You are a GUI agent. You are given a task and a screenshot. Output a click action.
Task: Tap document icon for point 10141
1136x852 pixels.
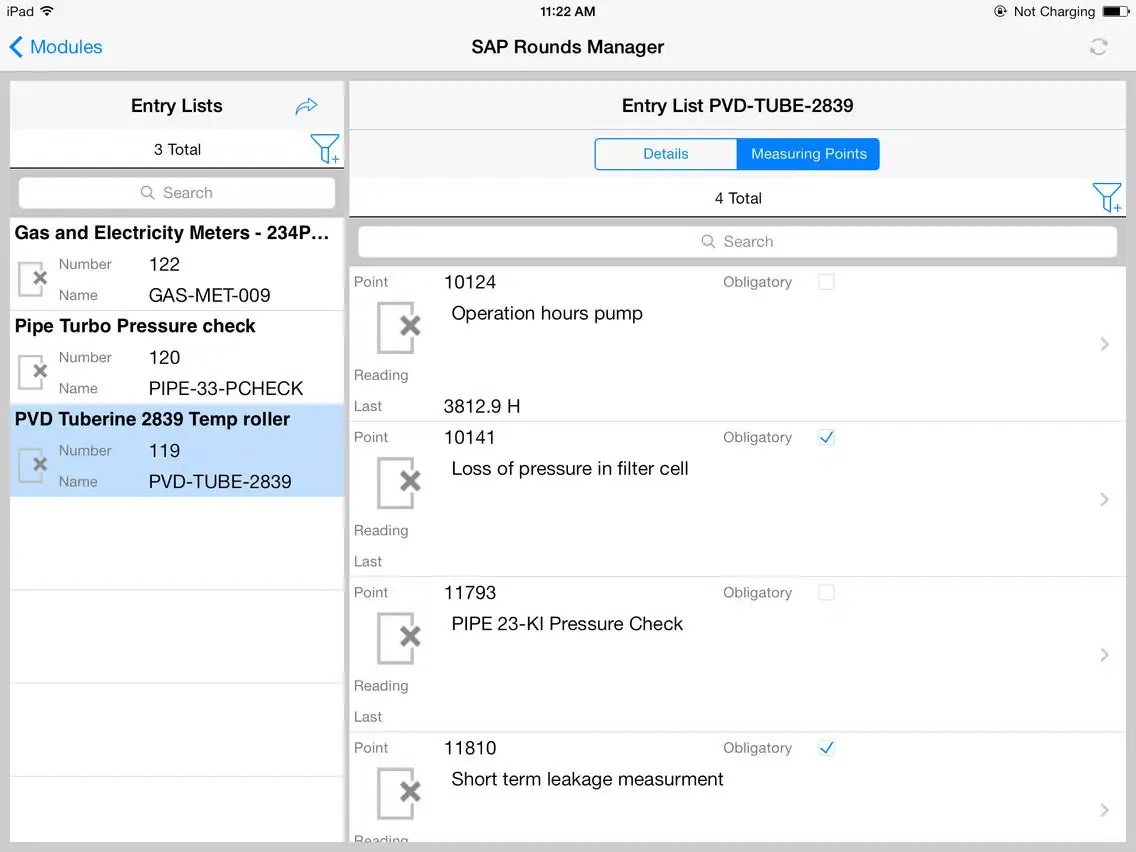[398, 483]
